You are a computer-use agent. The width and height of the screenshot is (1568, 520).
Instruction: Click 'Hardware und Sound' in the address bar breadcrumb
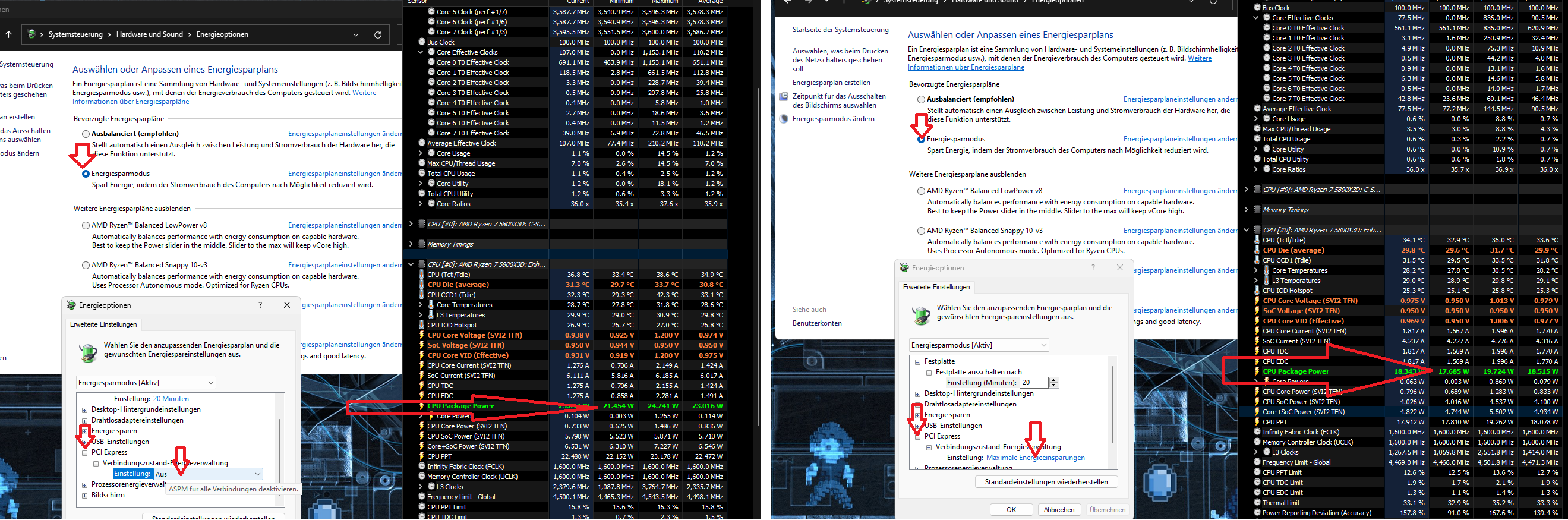coord(150,34)
